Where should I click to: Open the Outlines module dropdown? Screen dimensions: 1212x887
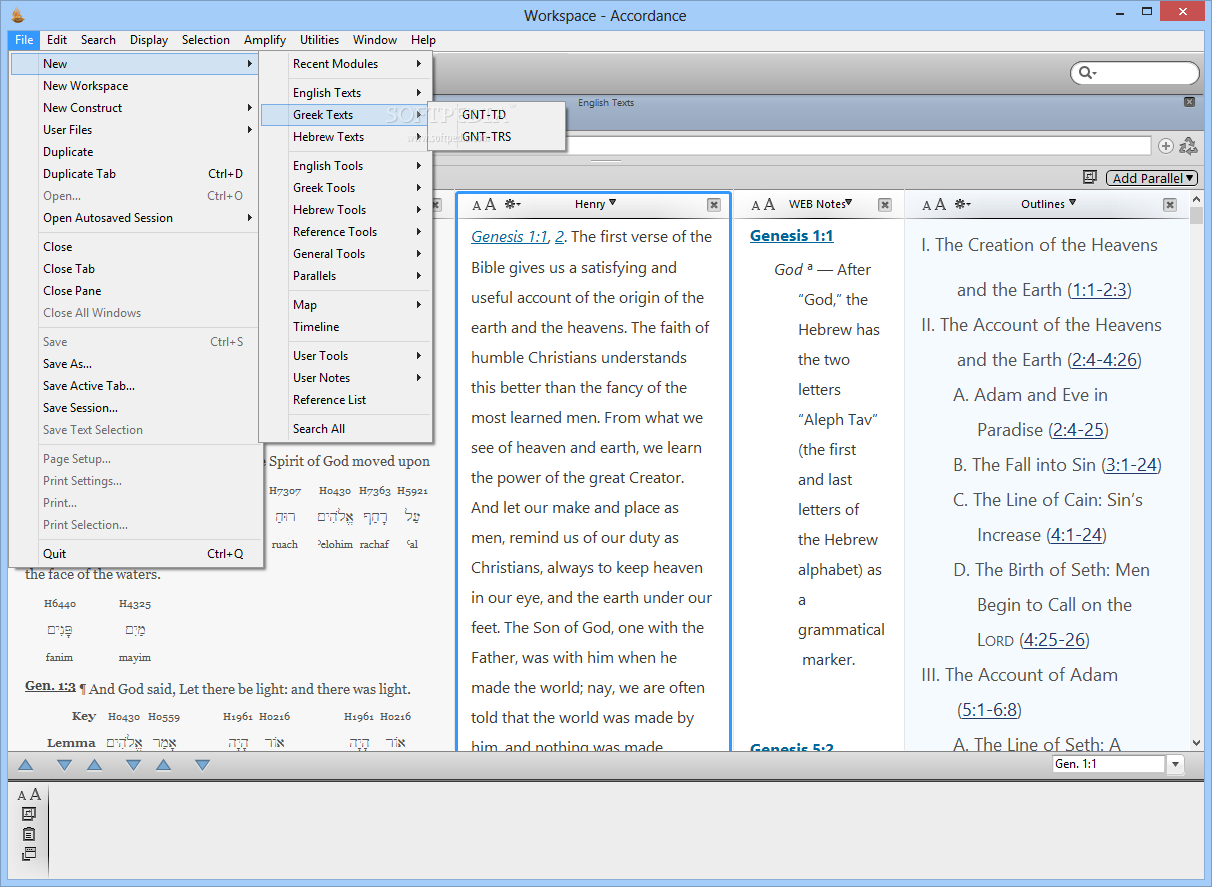(1048, 204)
